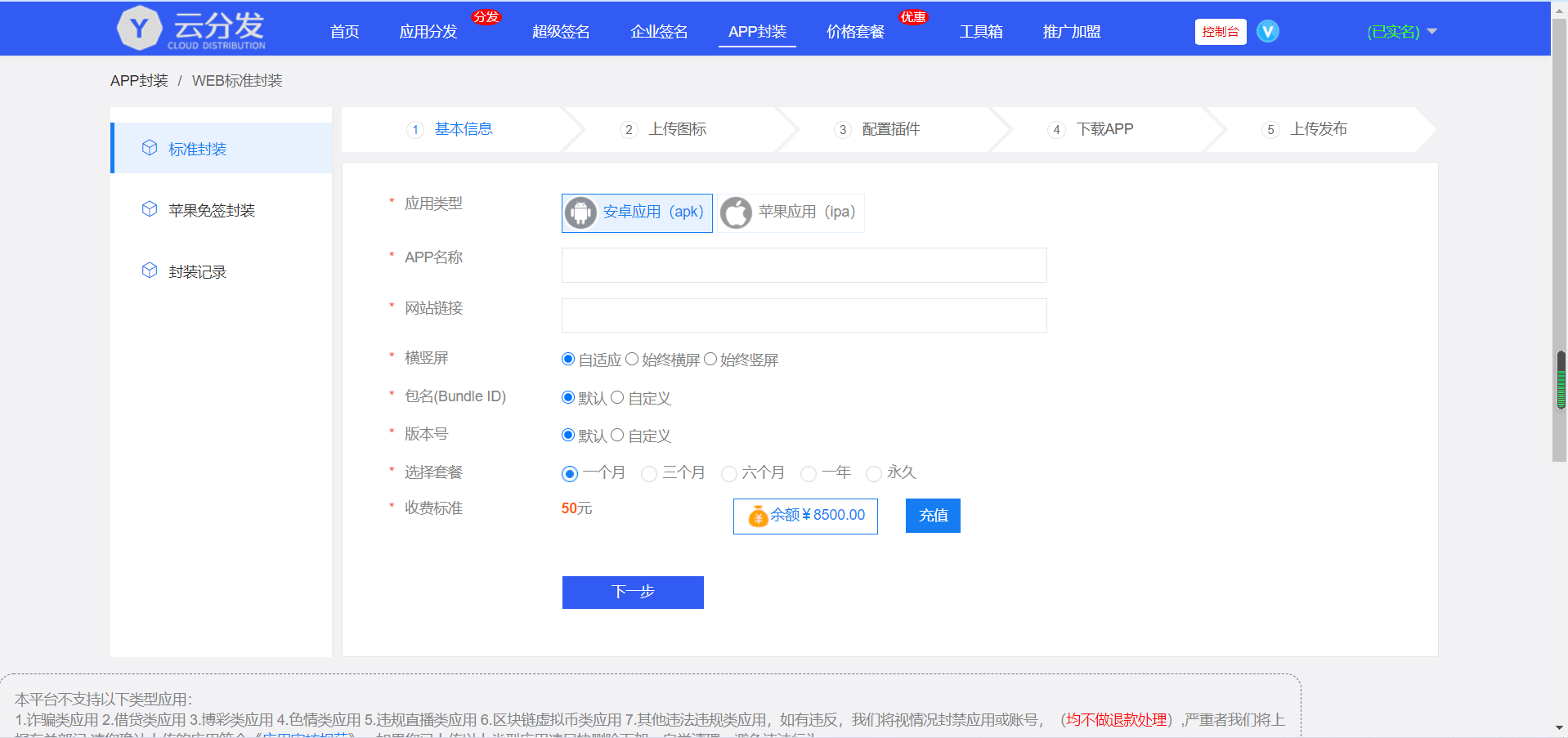Click the blue V avatar icon
The width and height of the screenshot is (1568, 738).
click(x=1268, y=30)
